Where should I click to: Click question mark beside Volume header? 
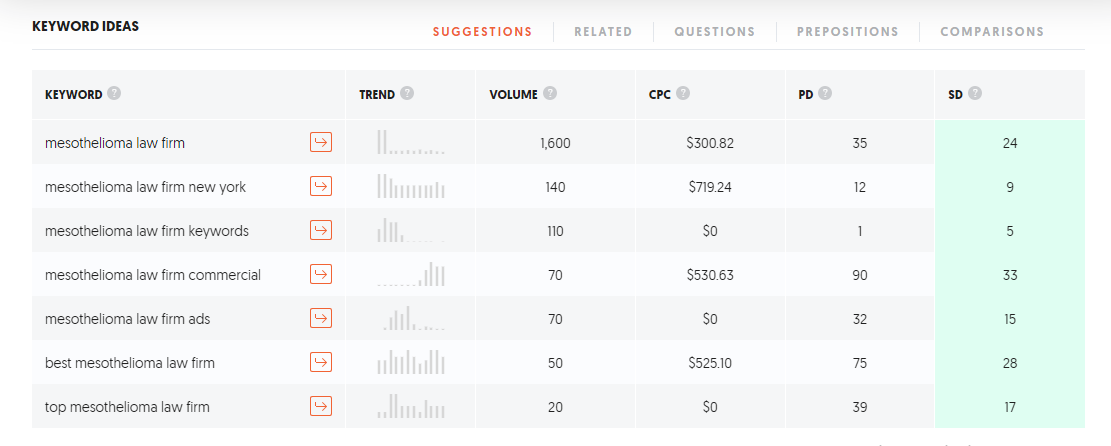point(550,94)
